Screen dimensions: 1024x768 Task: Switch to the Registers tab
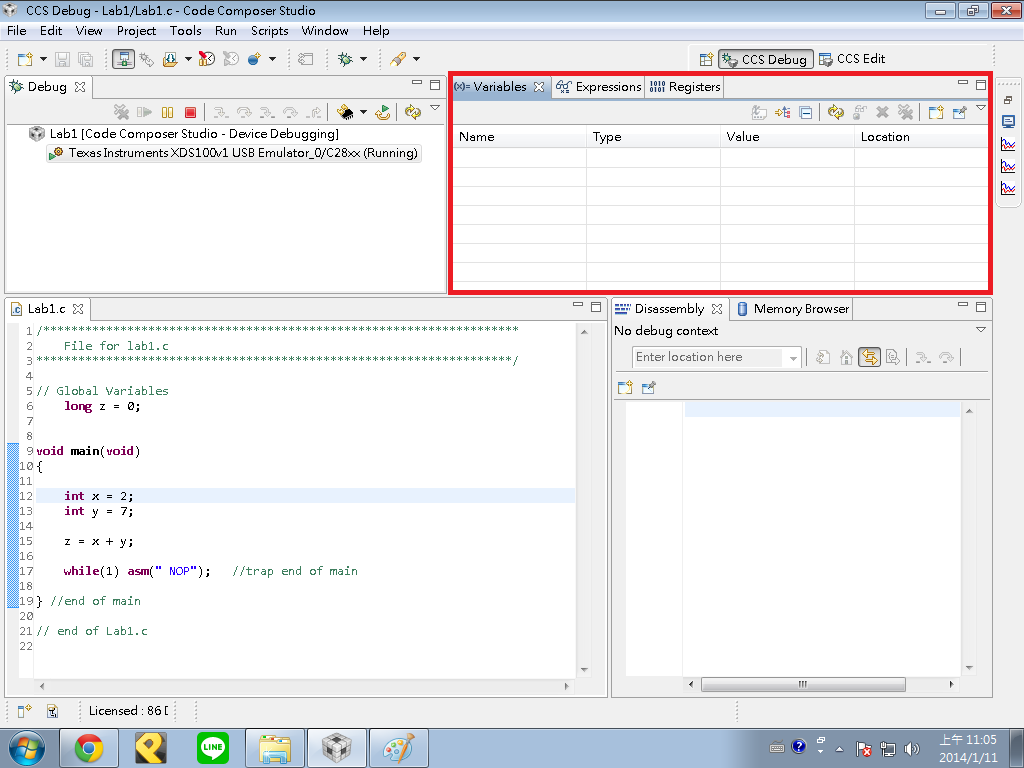click(685, 87)
